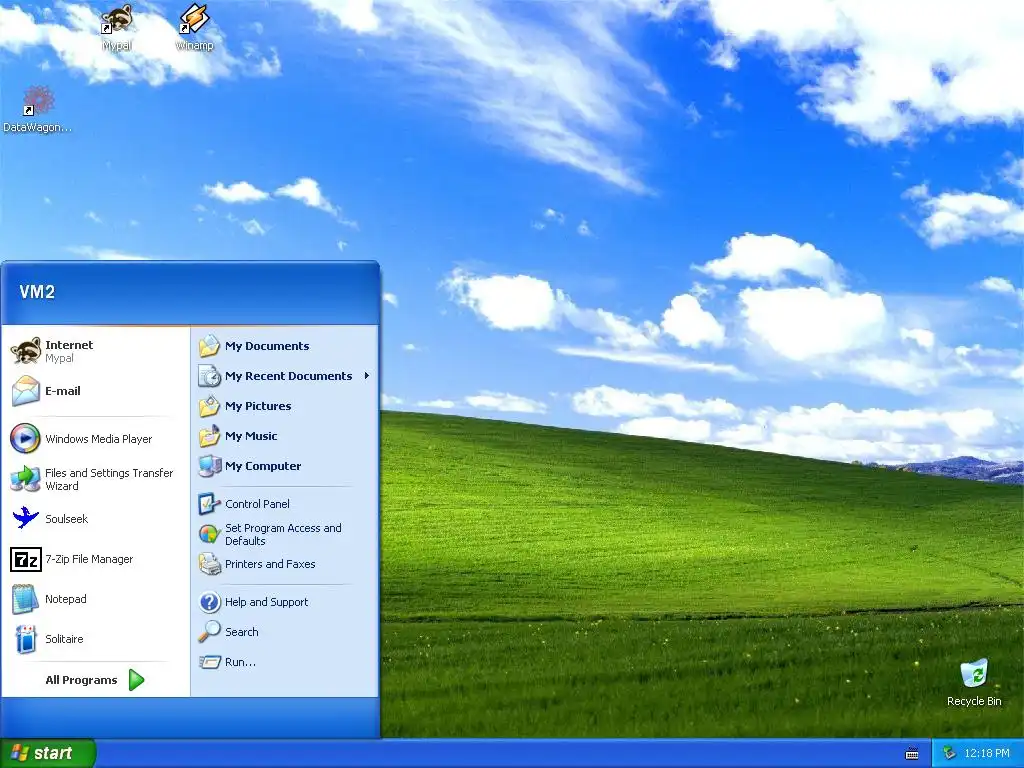Open Internet Mypal in Start menu

pos(95,351)
